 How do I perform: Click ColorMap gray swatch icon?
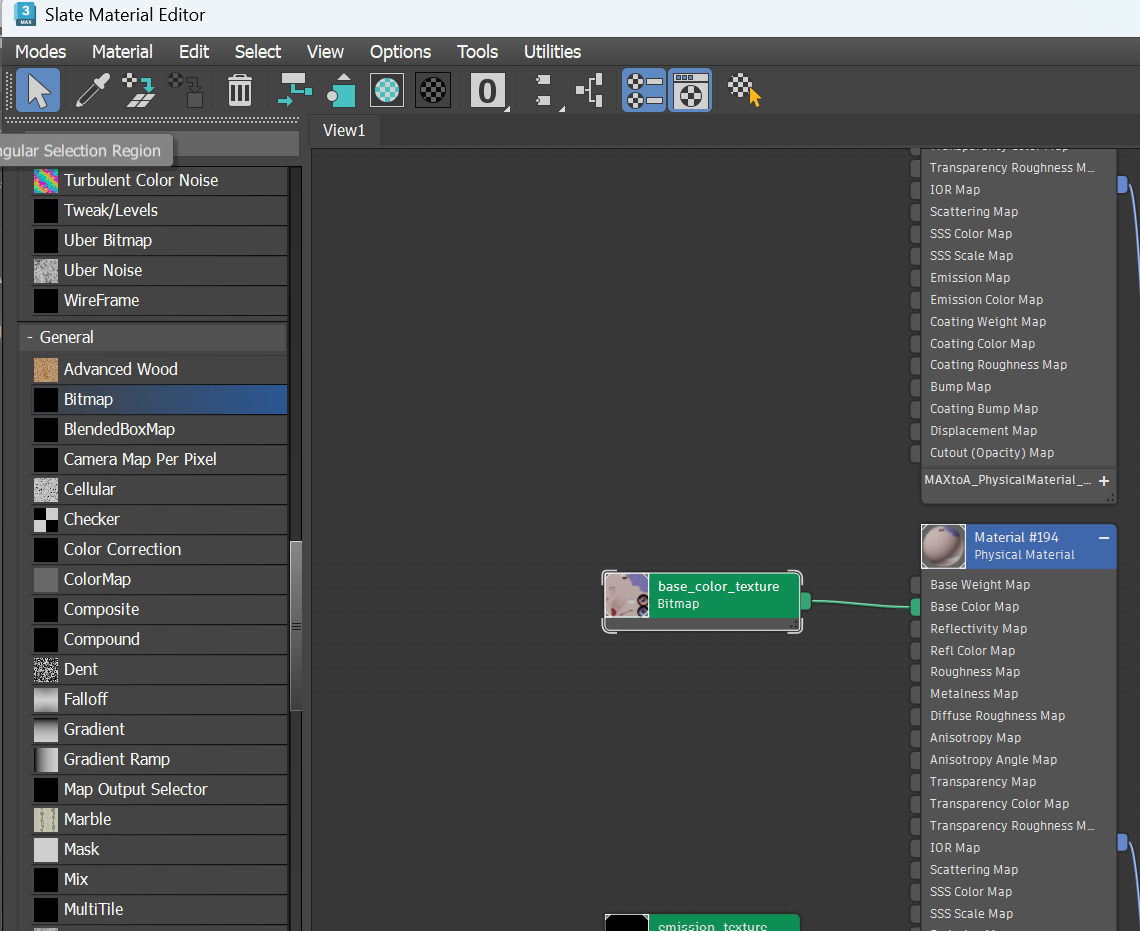point(46,580)
